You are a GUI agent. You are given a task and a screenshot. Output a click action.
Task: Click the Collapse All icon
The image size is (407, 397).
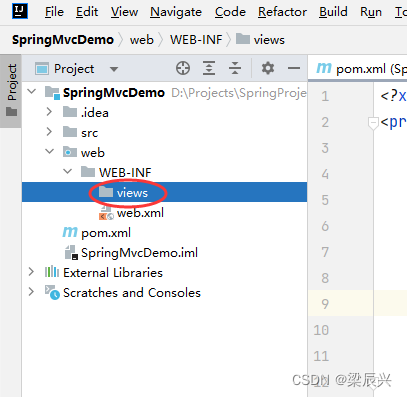click(x=235, y=68)
